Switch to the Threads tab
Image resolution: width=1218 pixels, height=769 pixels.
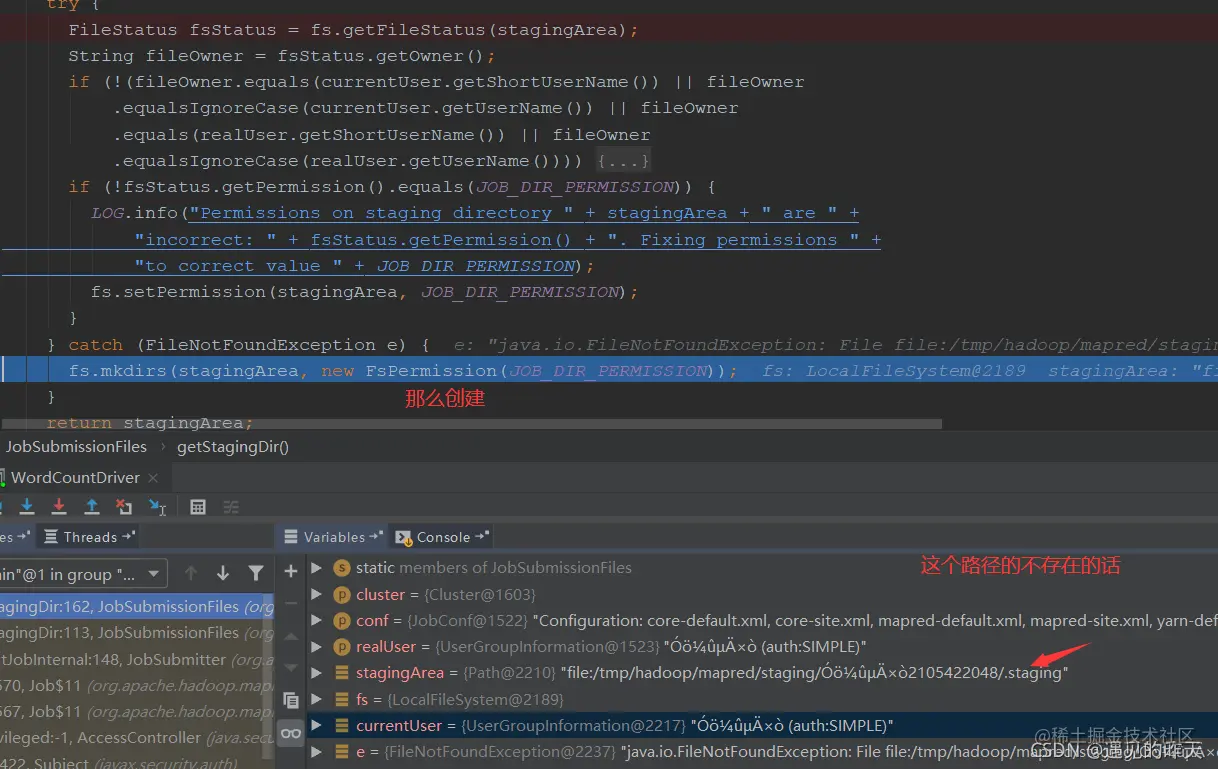[89, 537]
